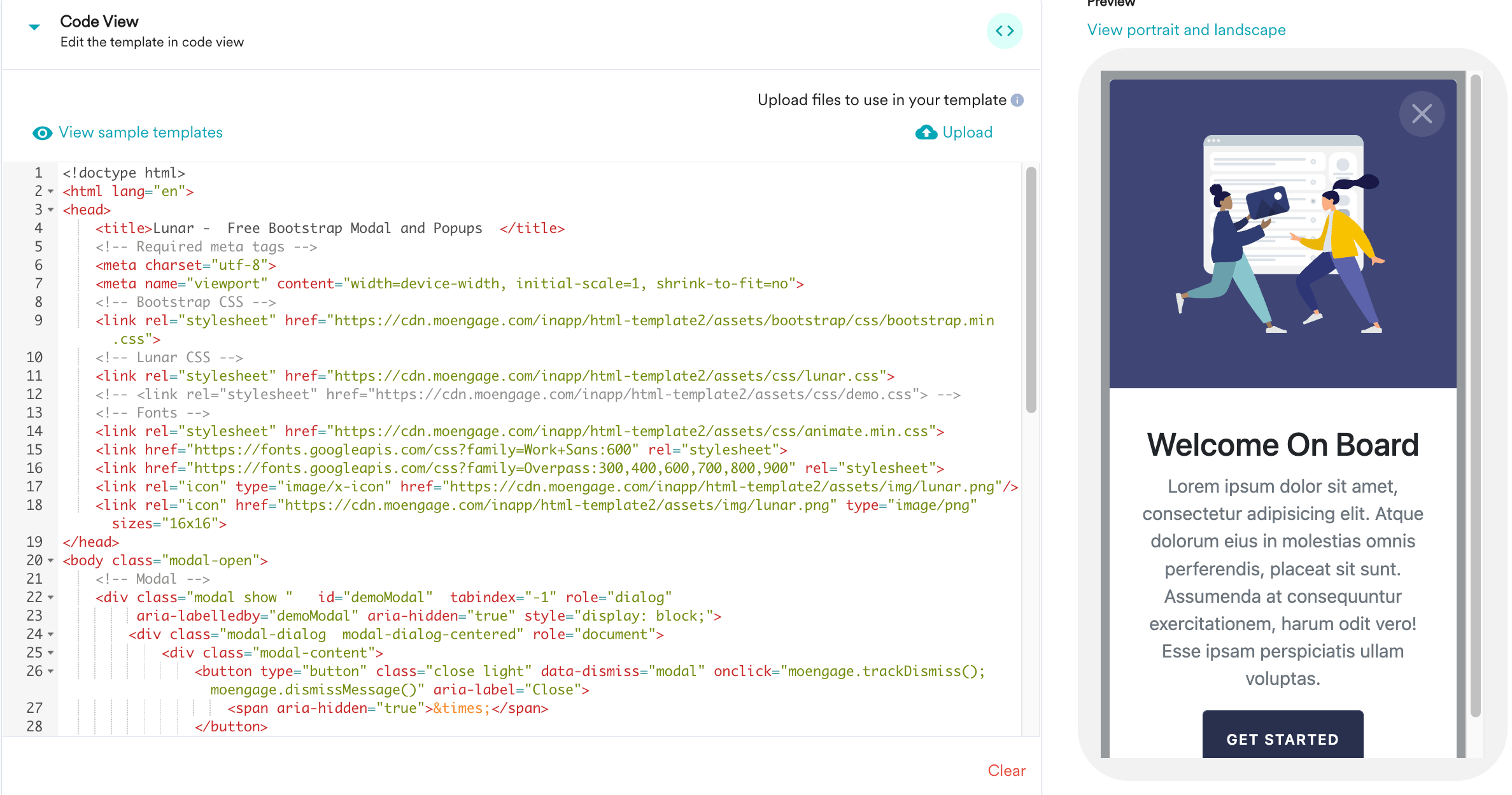Click the Lorem ipsum paragraph in preview
The width and height of the screenshot is (1512, 795).
click(x=1283, y=582)
